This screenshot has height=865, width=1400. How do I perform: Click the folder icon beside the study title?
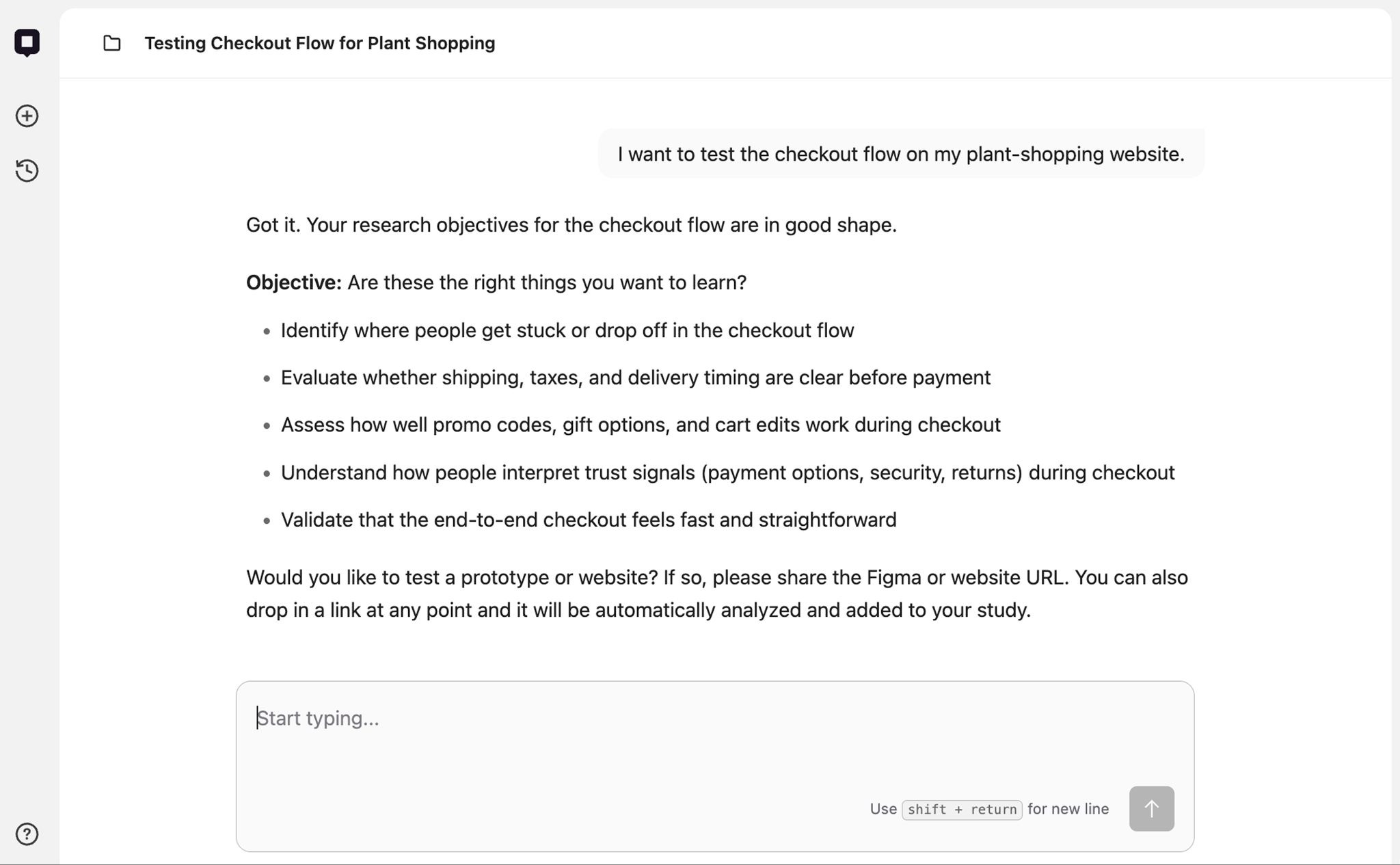tap(112, 43)
